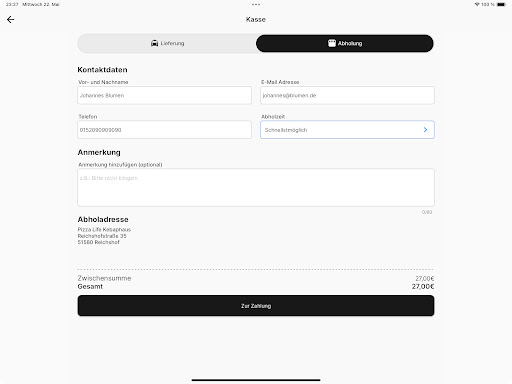Tap the pickup store icon
The image size is (512, 384).
332,43
